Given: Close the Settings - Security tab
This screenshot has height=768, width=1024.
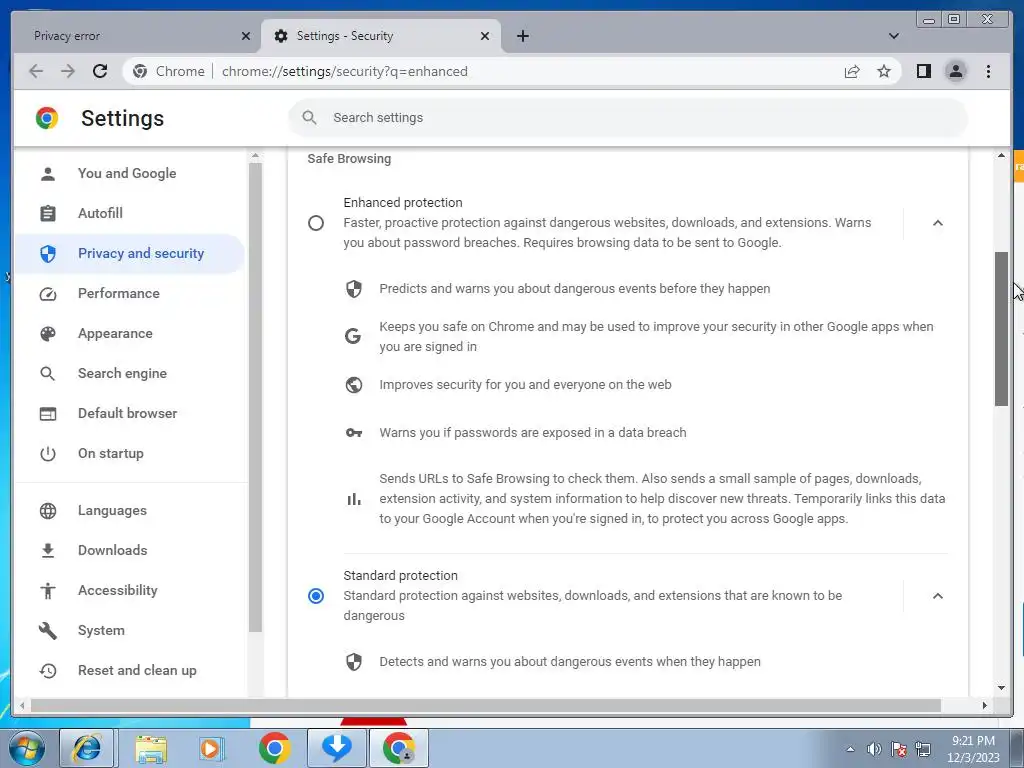Looking at the screenshot, I should click(485, 36).
